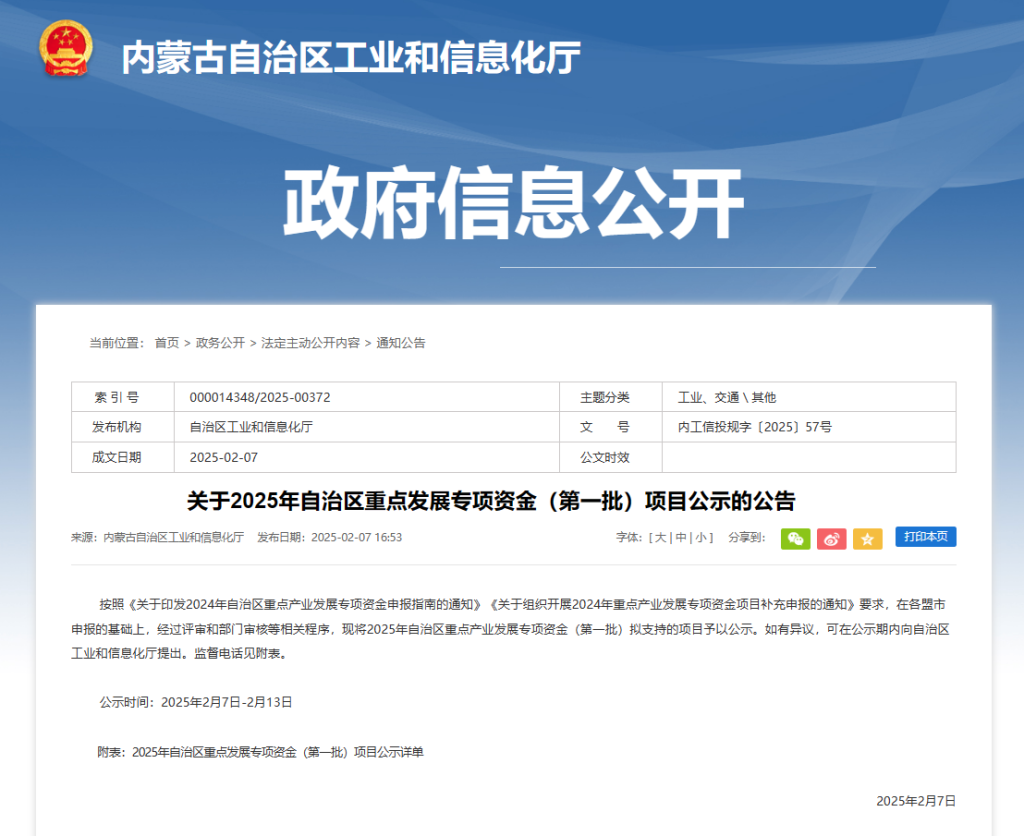This screenshot has width=1024, height=836.
Task: Click index number 000014348/2025-00372
Action: tap(260, 397)
